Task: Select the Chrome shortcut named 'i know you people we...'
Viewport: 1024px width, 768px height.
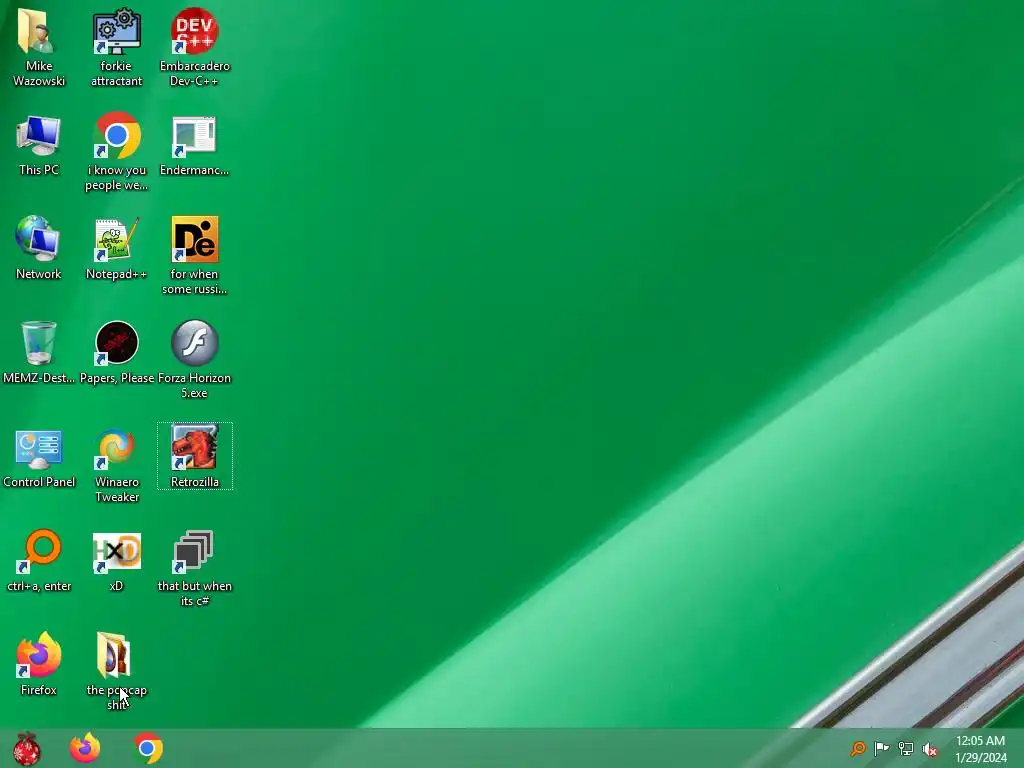Action: [116, 152]
